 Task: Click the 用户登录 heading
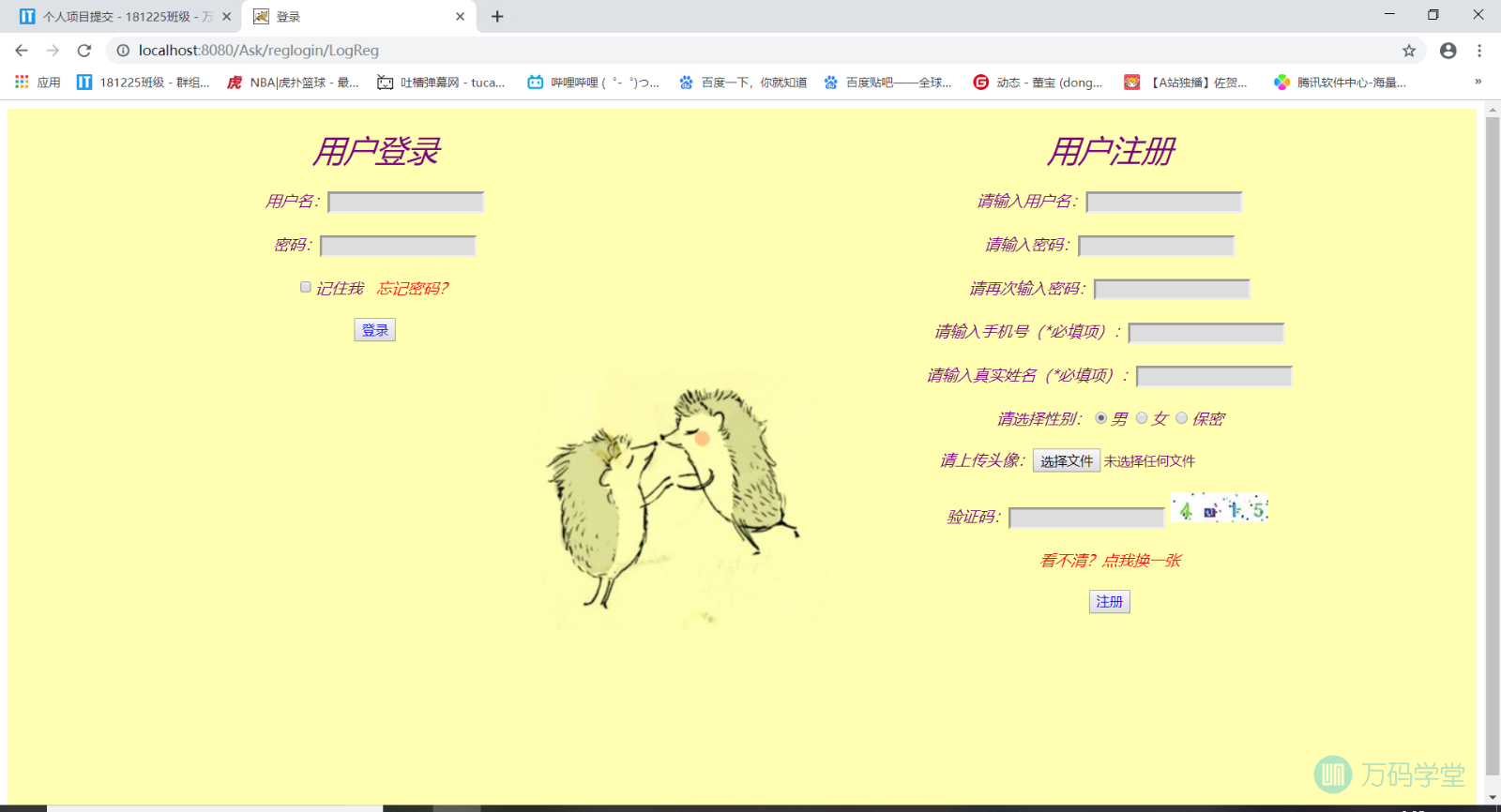coord(375,151)
